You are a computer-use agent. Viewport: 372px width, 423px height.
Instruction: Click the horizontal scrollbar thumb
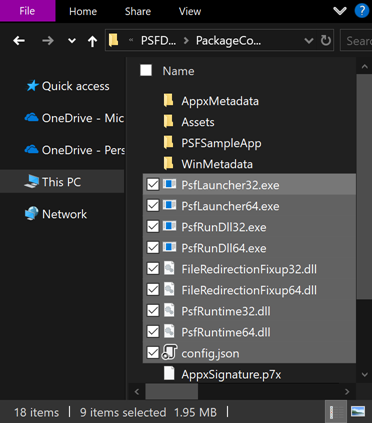(171, 391)
